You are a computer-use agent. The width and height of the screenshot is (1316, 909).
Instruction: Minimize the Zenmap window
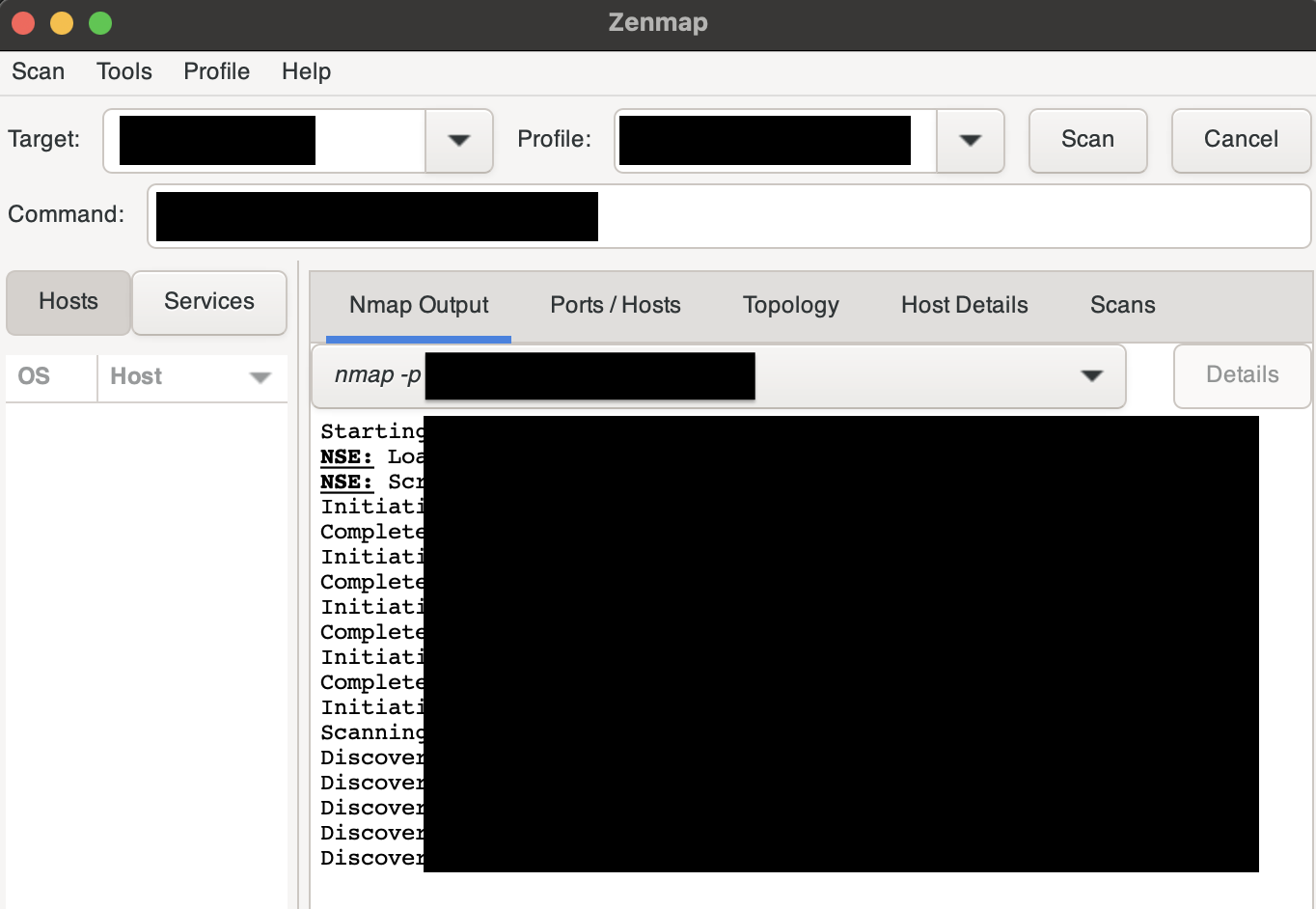(x=62, y=23)
